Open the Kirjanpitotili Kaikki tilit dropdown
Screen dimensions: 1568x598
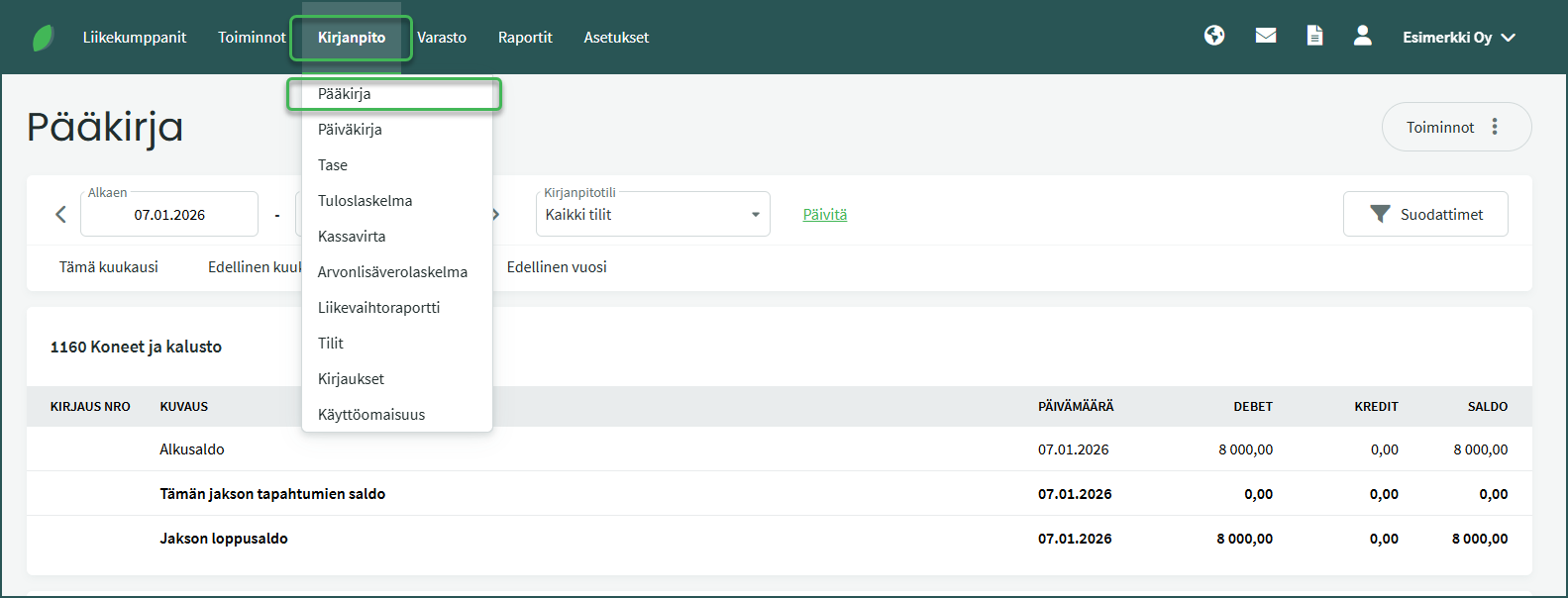652,215
